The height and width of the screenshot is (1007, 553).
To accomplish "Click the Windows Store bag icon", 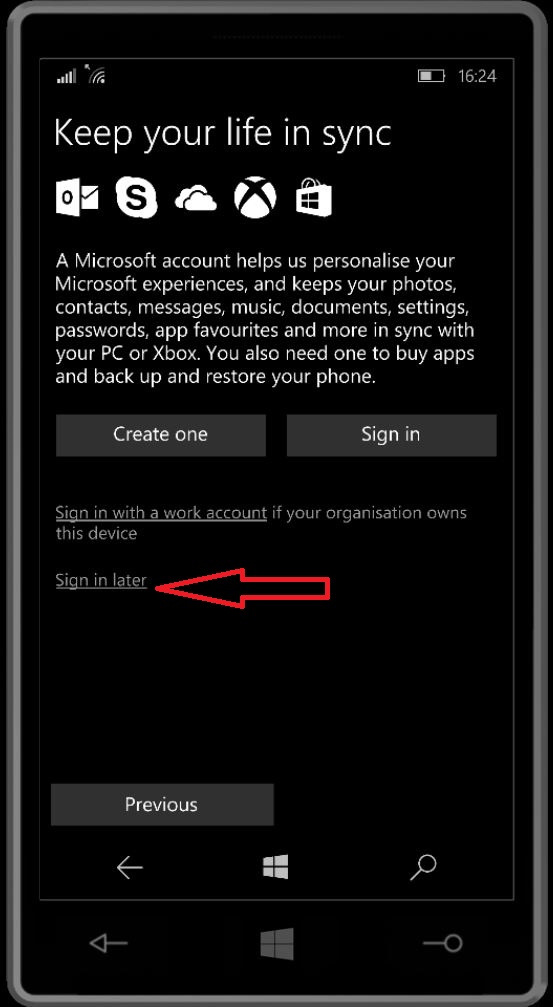I will point(313,197).
